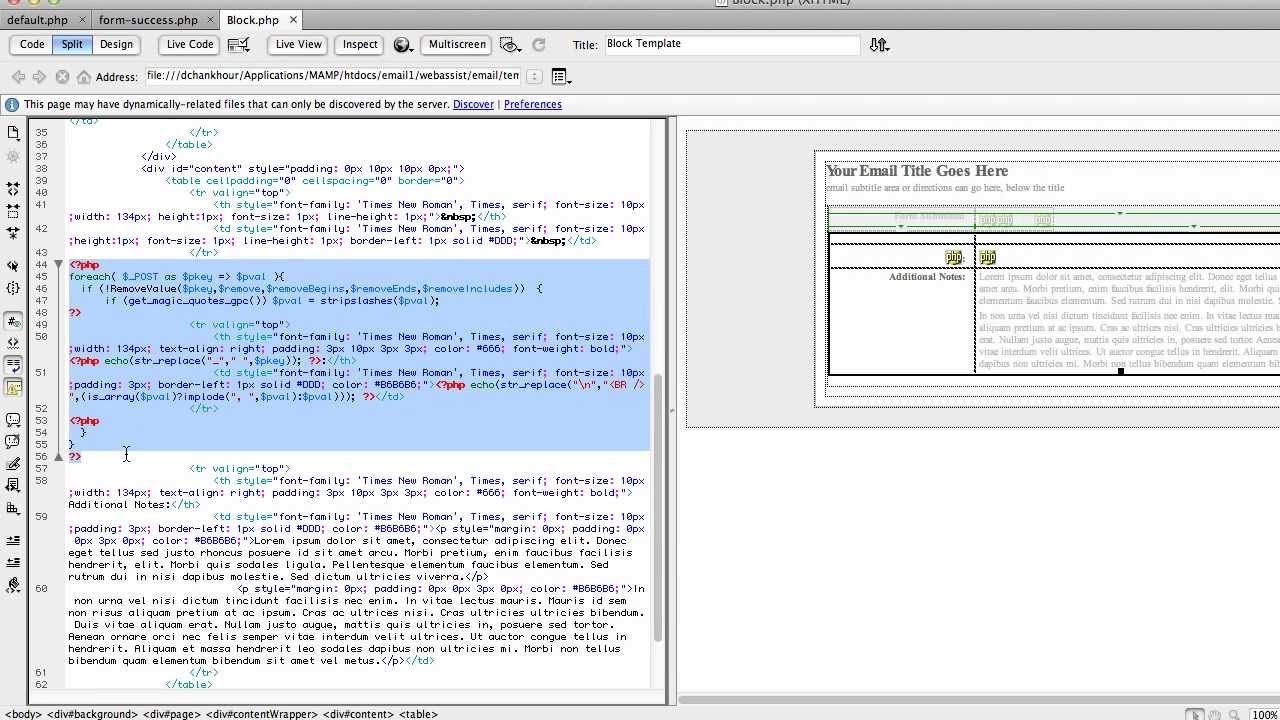The image size is (1280, 720).
Task: Open the Visual Aids eye menu
Action: click(x=511, y=45)
